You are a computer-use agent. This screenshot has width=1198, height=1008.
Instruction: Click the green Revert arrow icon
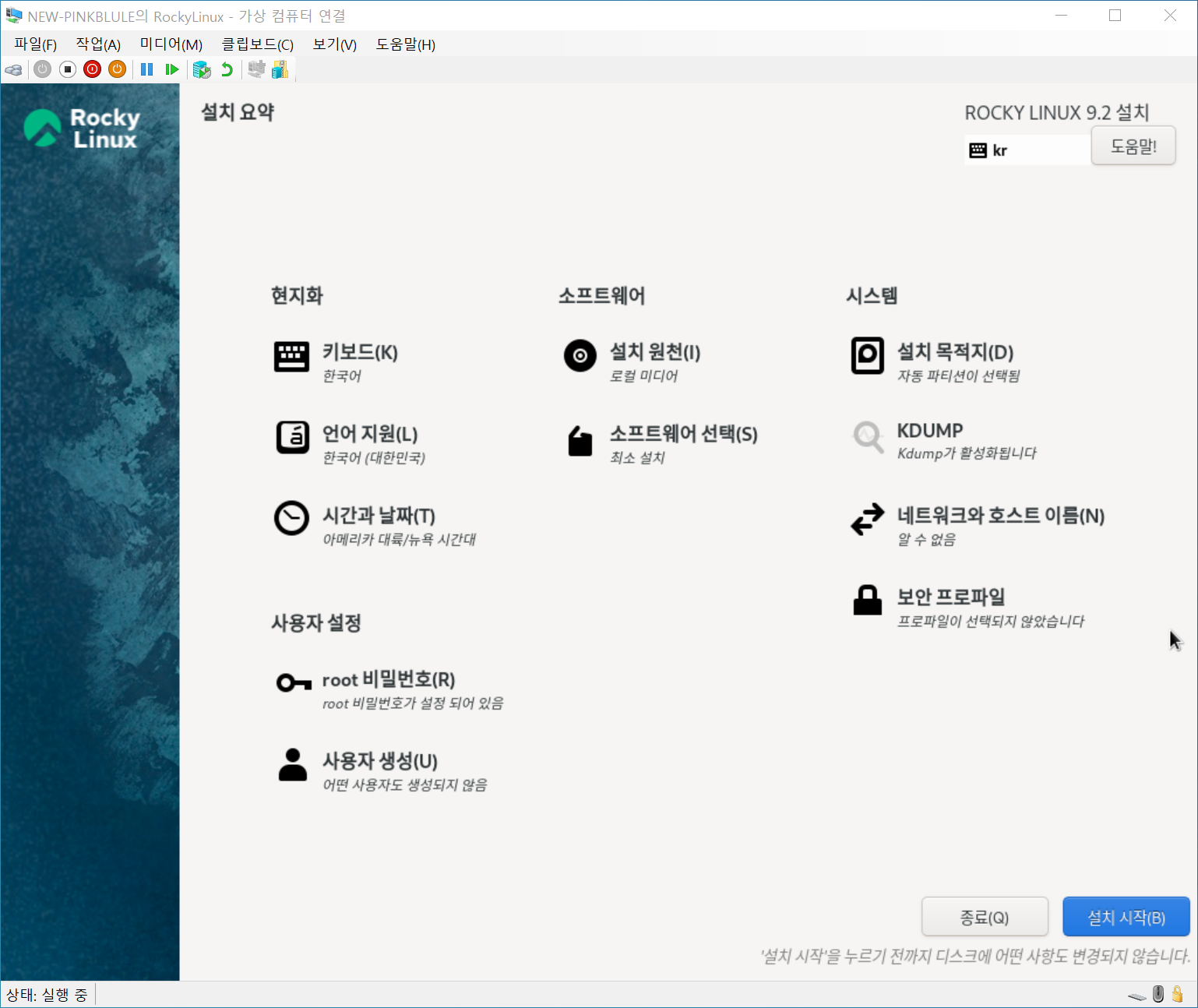click(x=227, y=69)
